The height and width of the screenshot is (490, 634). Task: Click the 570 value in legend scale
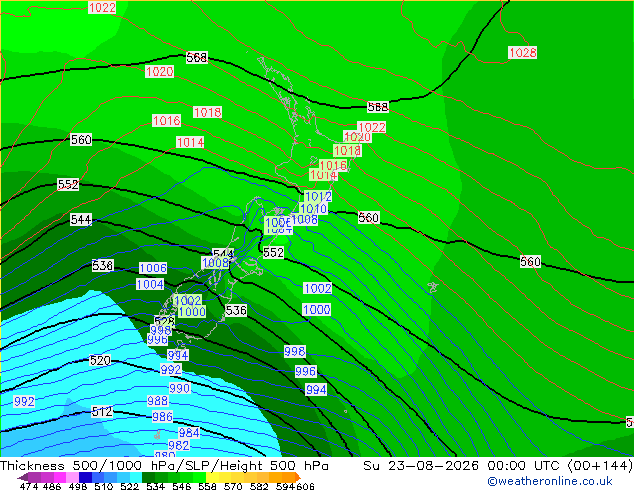pos(233,486)
